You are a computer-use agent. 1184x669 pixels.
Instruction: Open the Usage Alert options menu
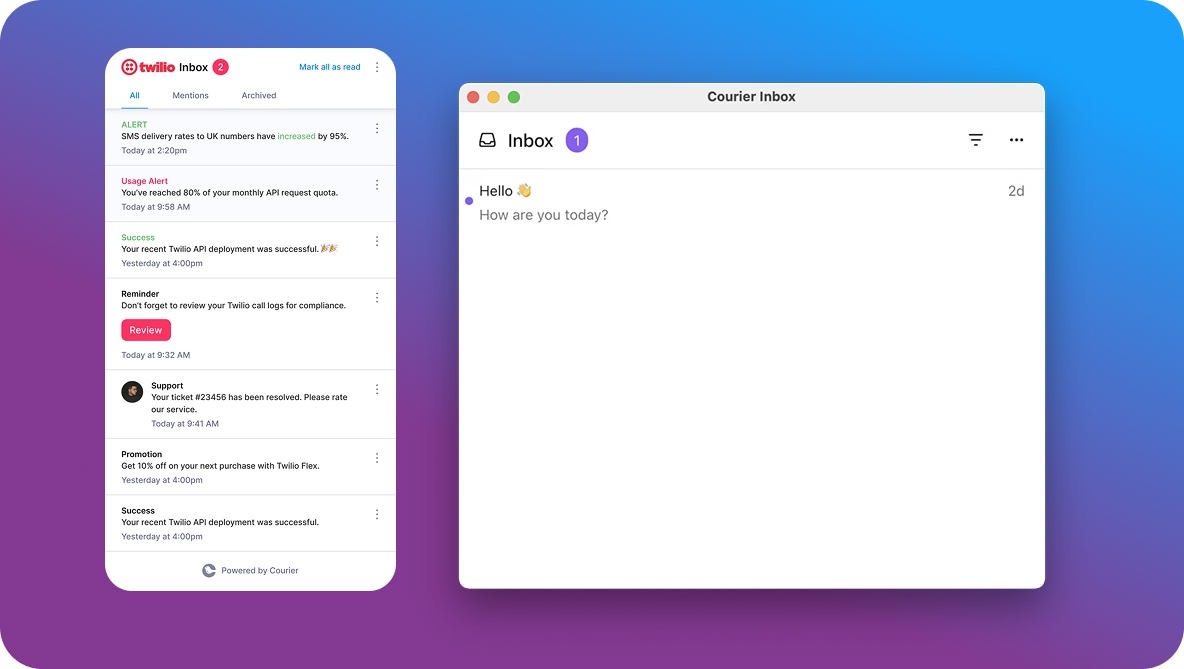point(377,184)
